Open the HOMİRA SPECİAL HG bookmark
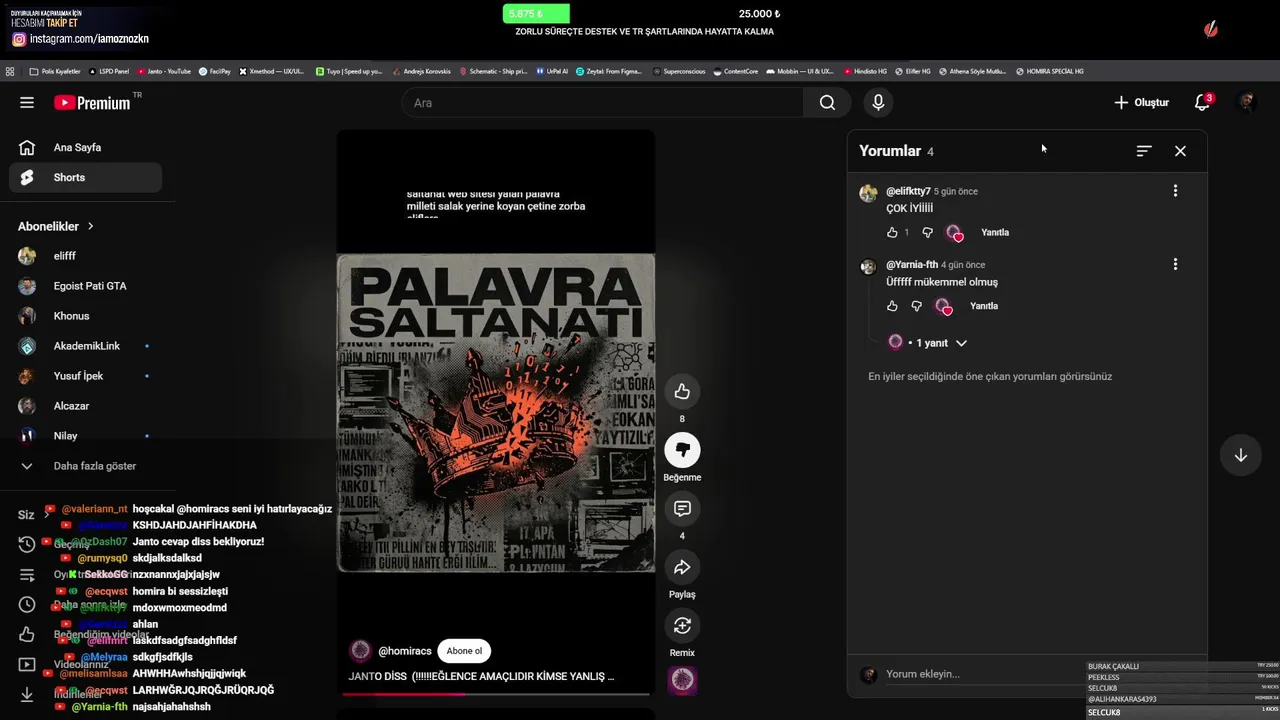Screen dimensions: 1280x720 [1050, 72]
